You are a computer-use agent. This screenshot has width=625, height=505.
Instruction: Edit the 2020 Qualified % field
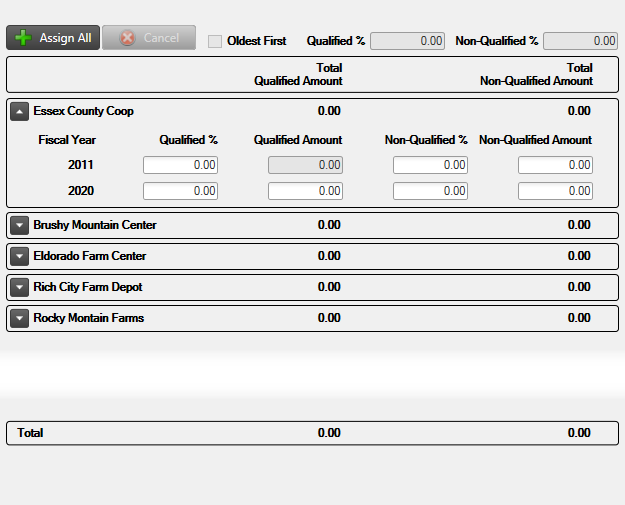180,191
